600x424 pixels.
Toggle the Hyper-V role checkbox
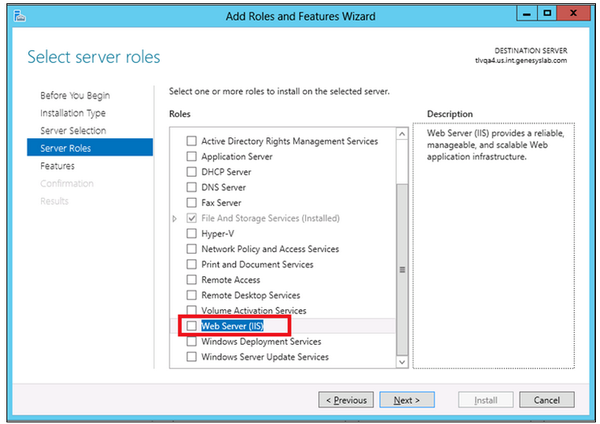click(x=191, y=233)
